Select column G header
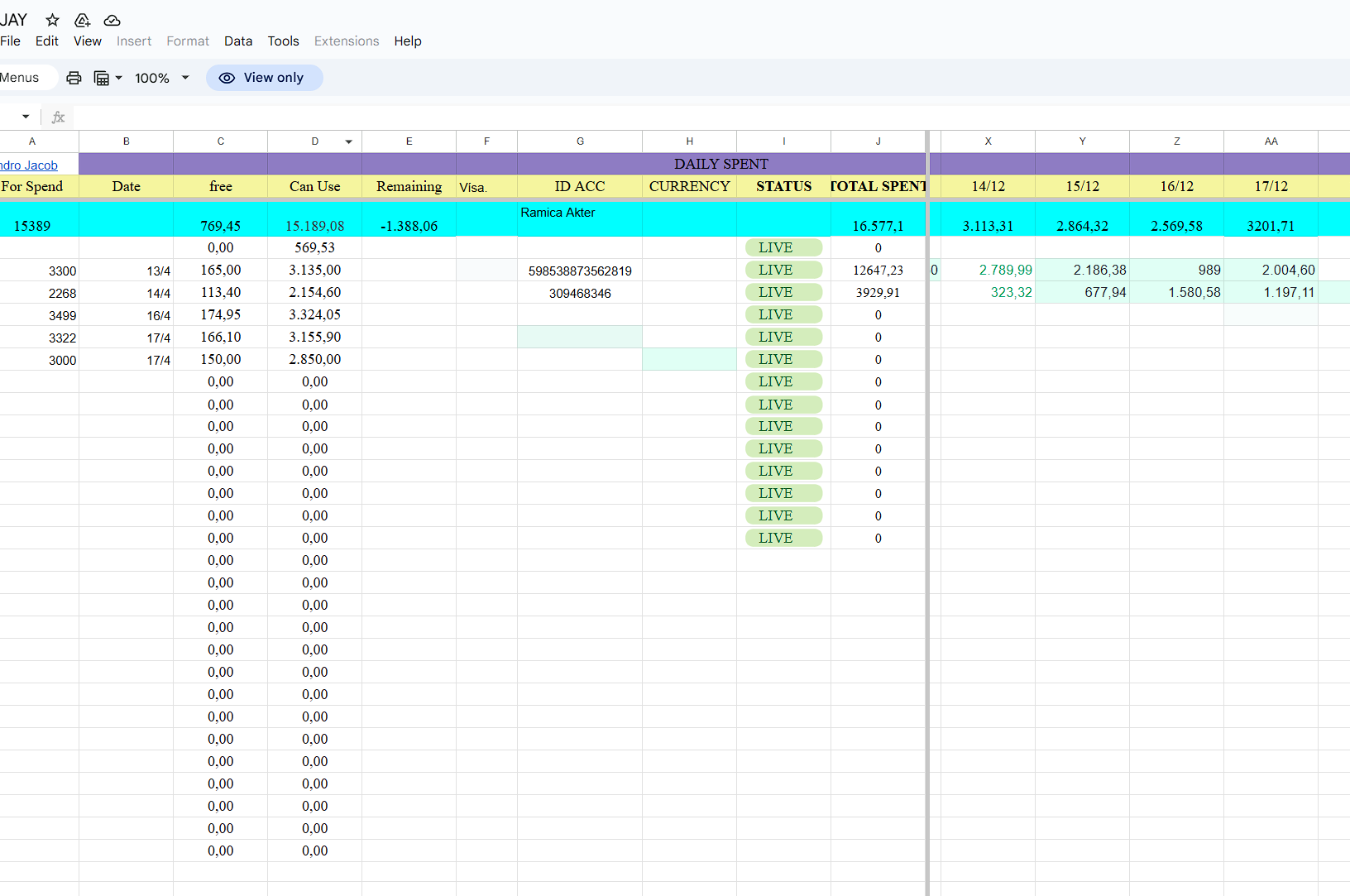 click(x=580, y=141)
